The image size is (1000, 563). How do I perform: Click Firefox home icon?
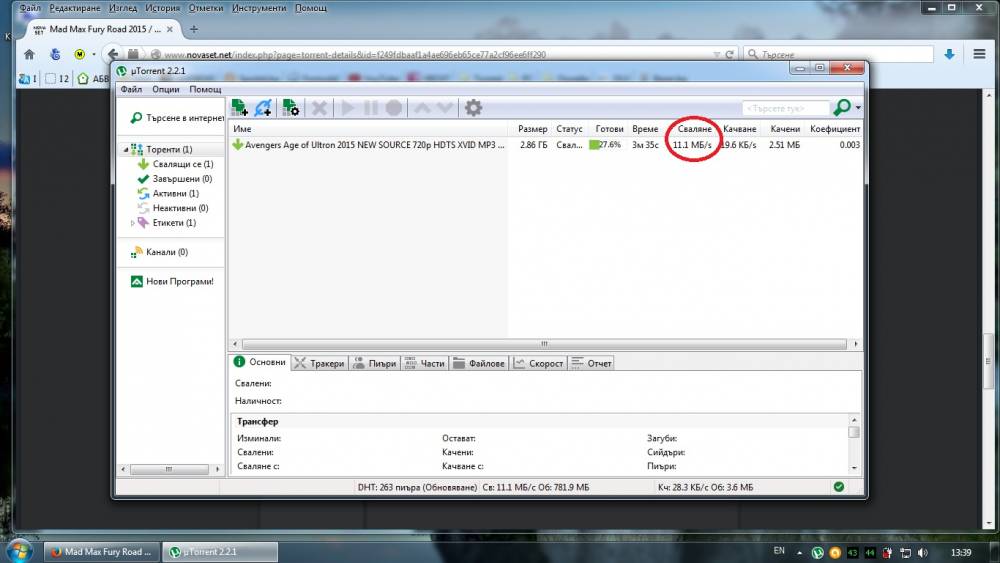[x=29, y=55]
